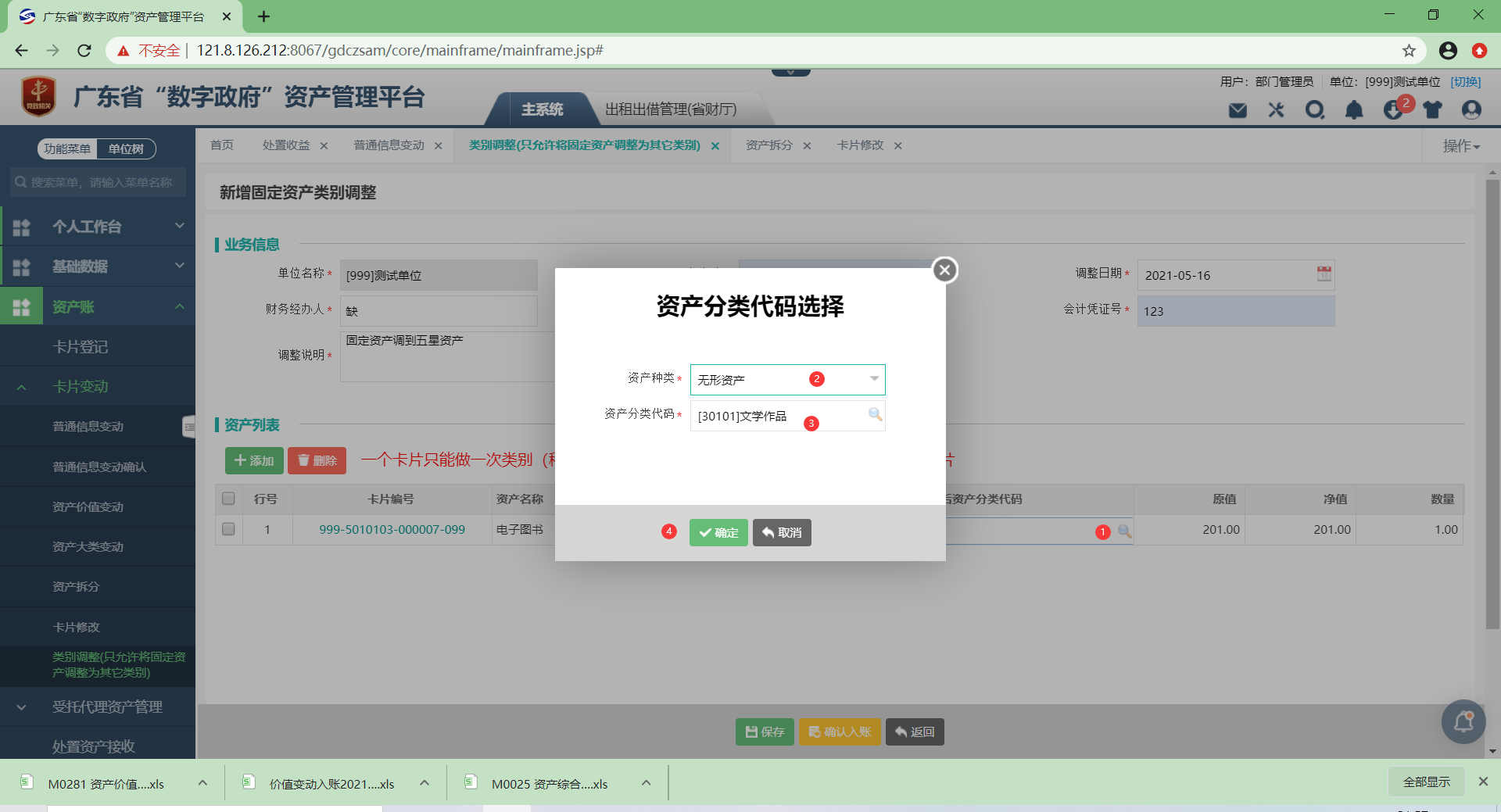Open options for M0281 download file
The height and width of the screenshot is (812, 1501).
[202, 783]
